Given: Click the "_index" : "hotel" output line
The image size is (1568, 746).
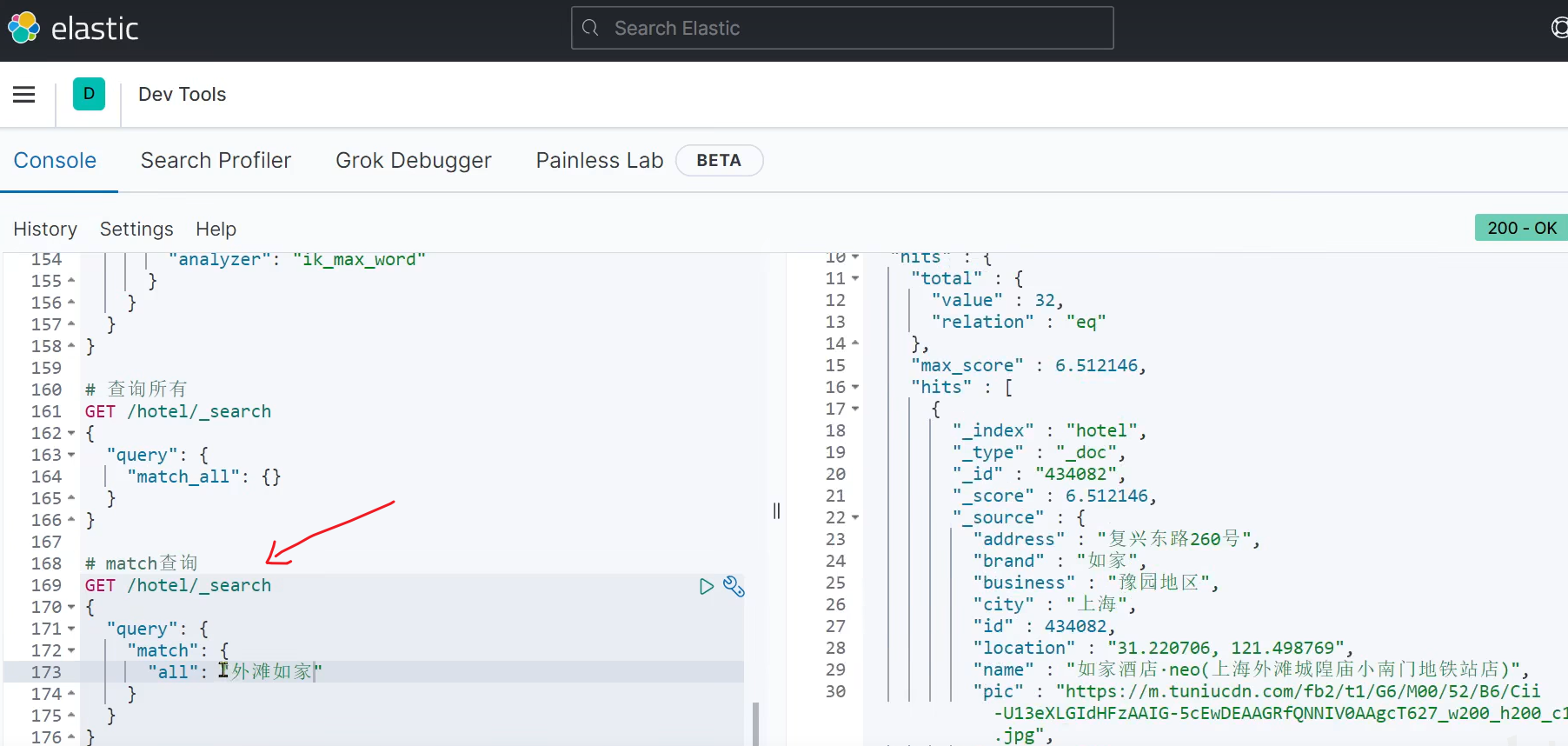Looking at the screenshot, I should click(1049, 430).
